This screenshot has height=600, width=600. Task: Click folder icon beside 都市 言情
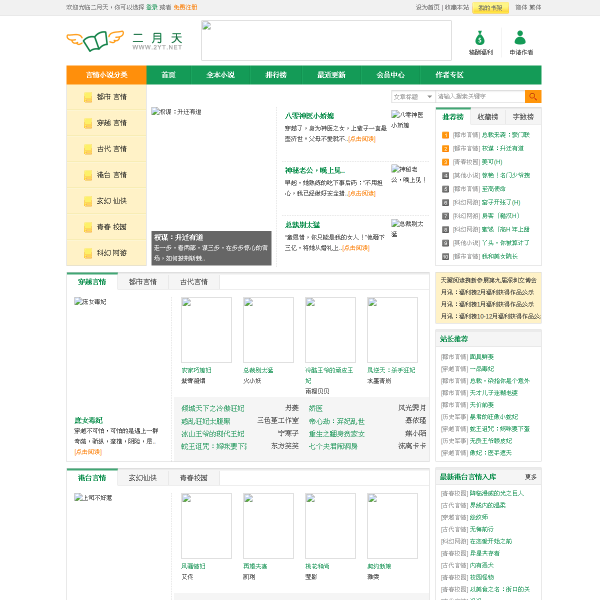click(88, 98)
